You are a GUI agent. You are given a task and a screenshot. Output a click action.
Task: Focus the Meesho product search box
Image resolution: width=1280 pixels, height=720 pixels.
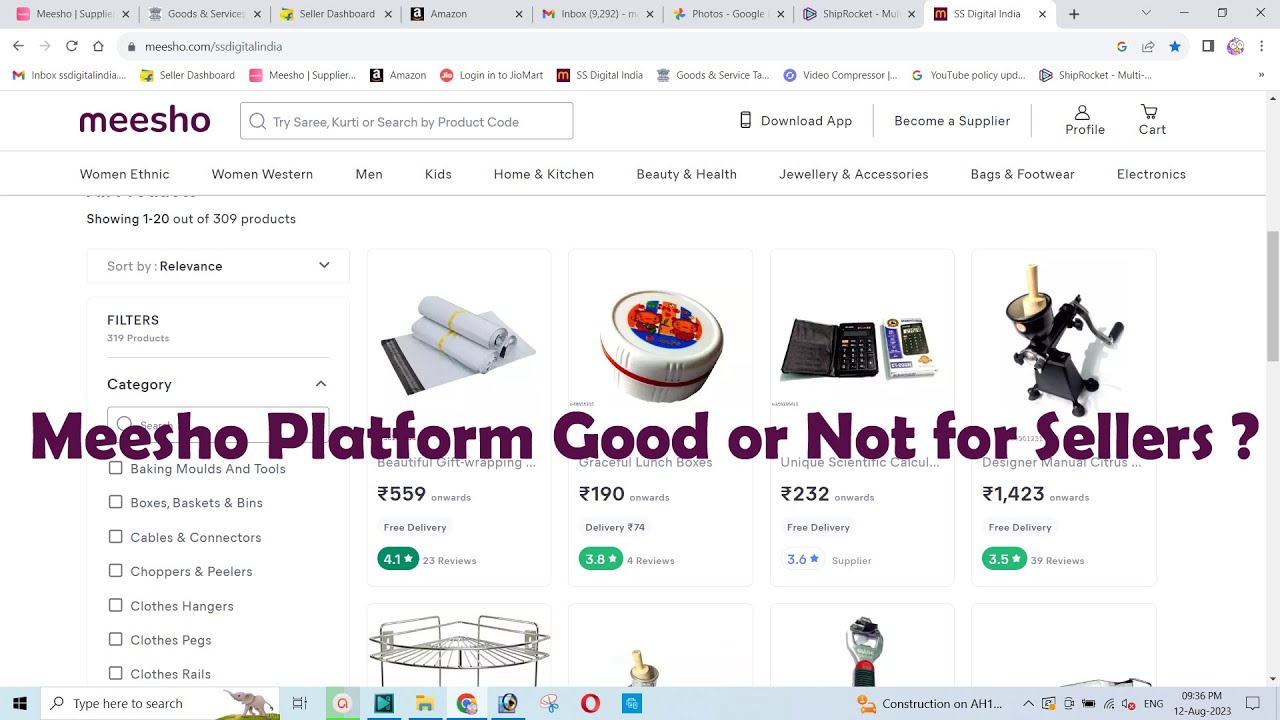406,121
